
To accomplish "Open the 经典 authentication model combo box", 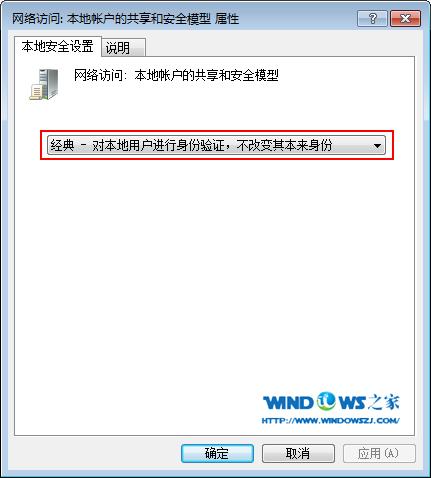I will pos(216,145).
